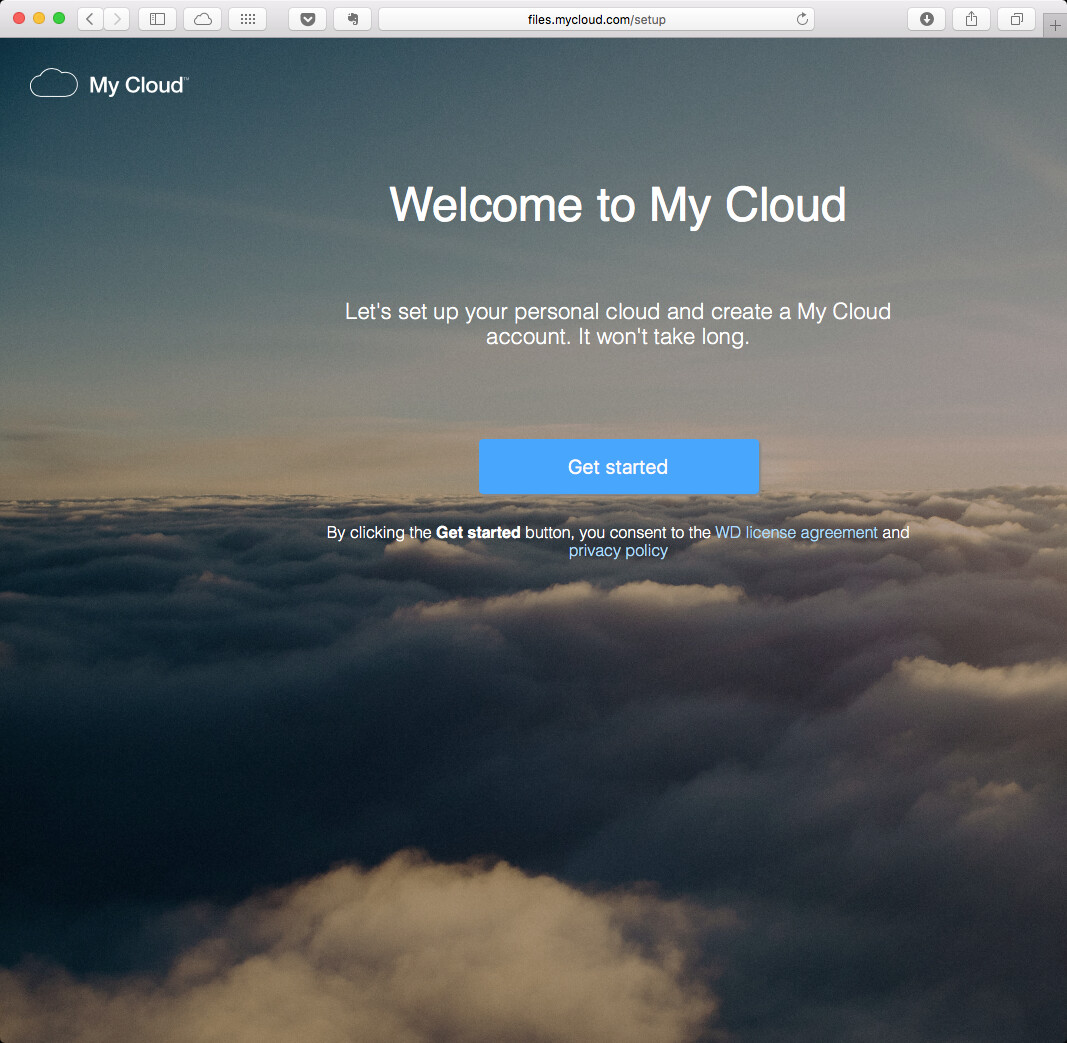This screenshot has width=1067, height=1043.
Task: Click the back navigation arrow
Action: click(x=88, y=18)
